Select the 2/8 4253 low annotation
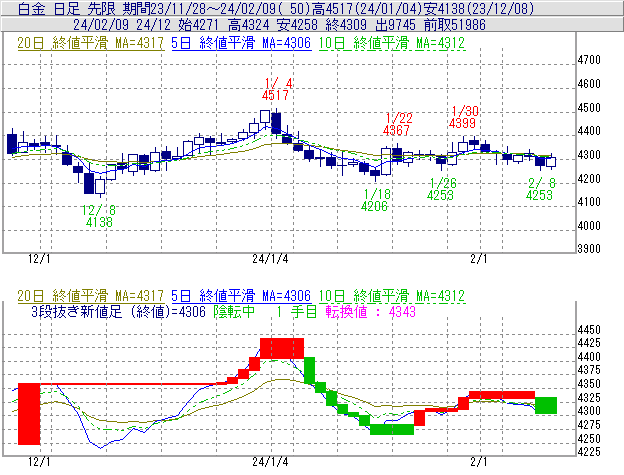The image size is (624, 475). pyautogui.click(x=540, y=189)
